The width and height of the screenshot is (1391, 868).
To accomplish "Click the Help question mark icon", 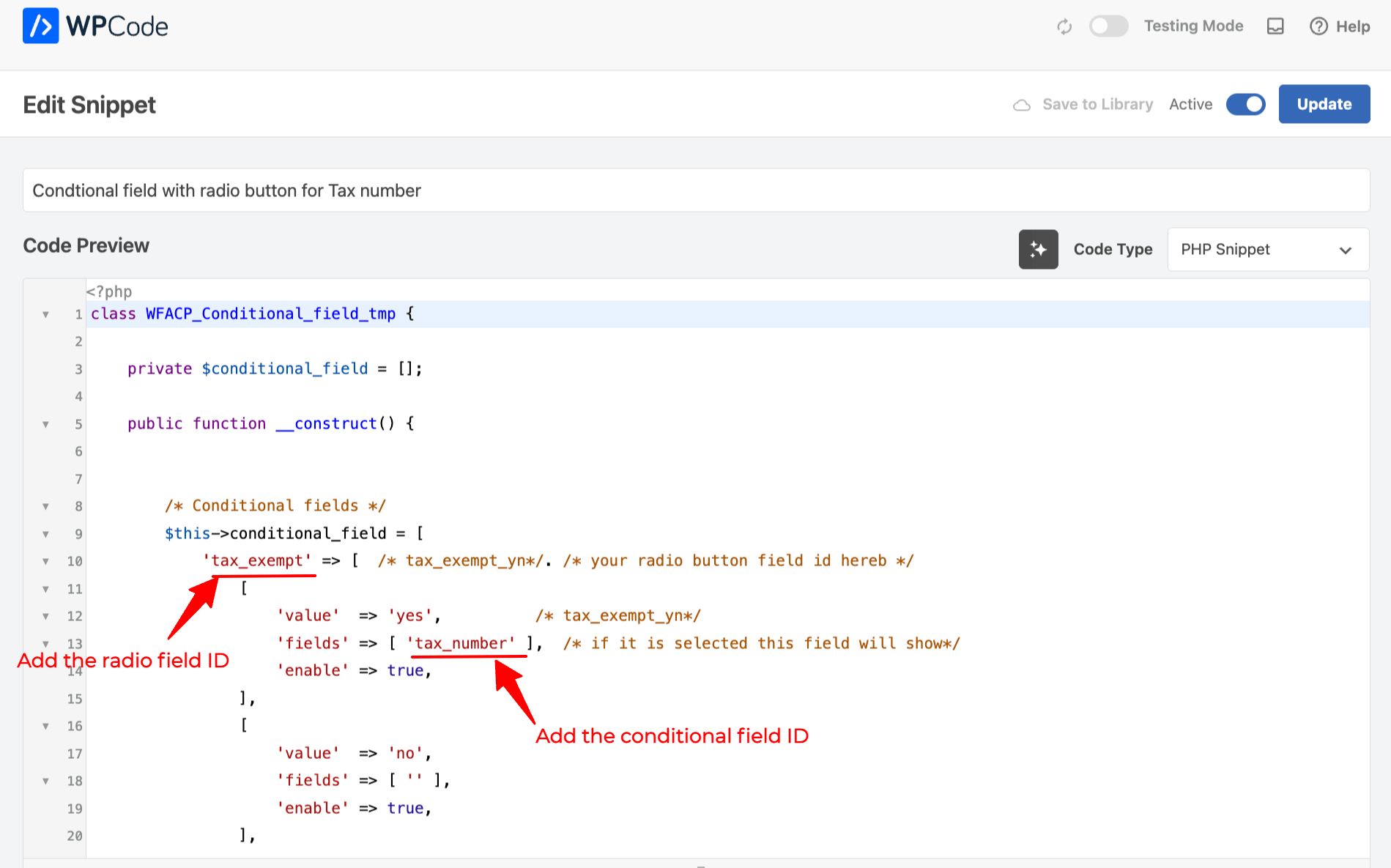I will [1318, 27].
